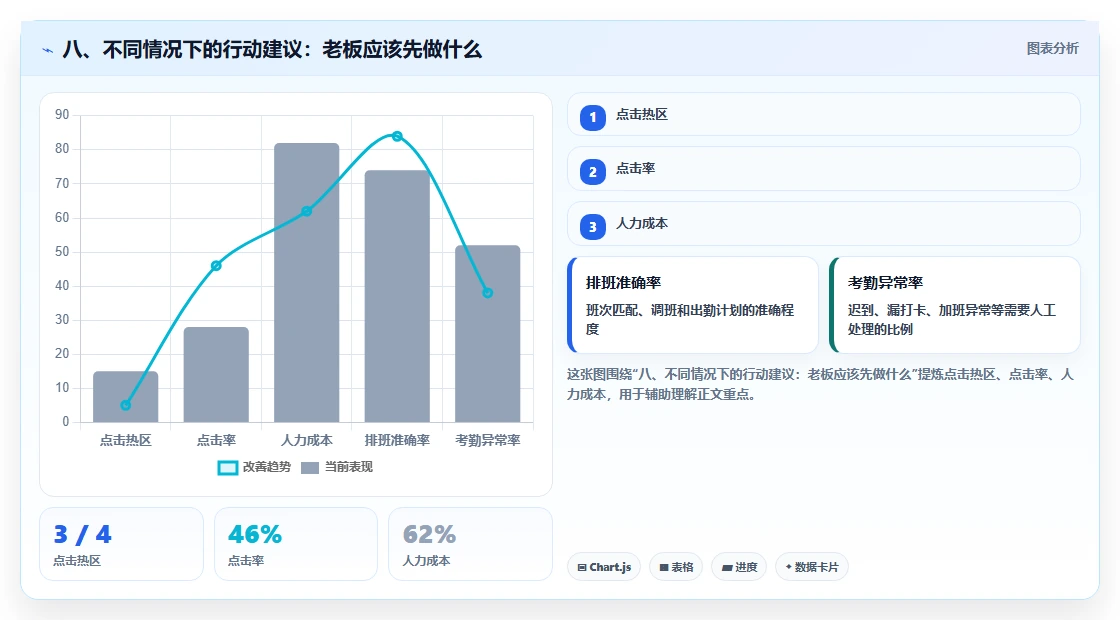Click the 当前表现 legend label

pos(349,467)
